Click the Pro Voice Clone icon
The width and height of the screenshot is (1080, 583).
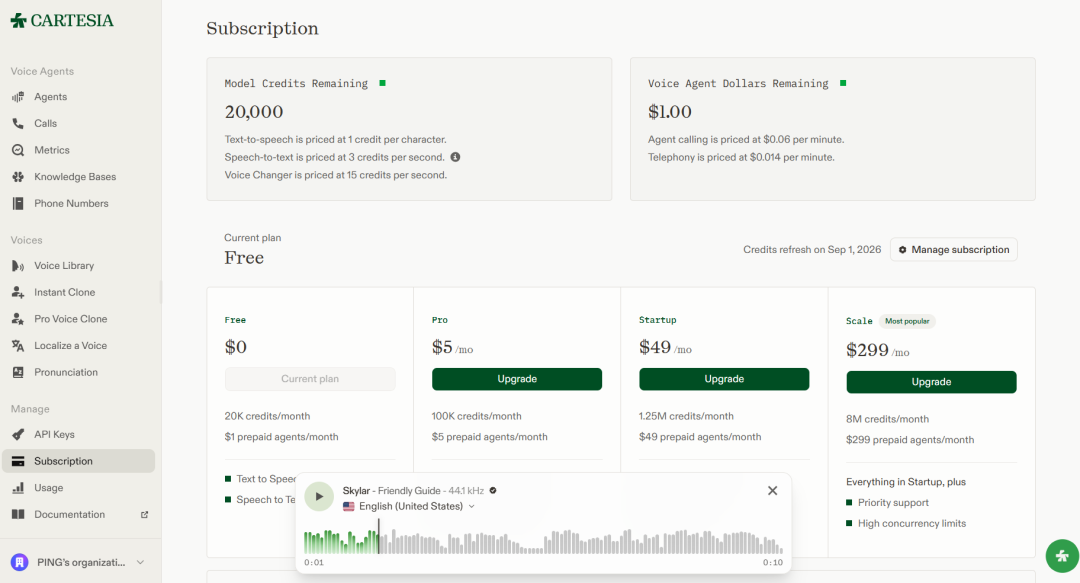pos(18,319)
